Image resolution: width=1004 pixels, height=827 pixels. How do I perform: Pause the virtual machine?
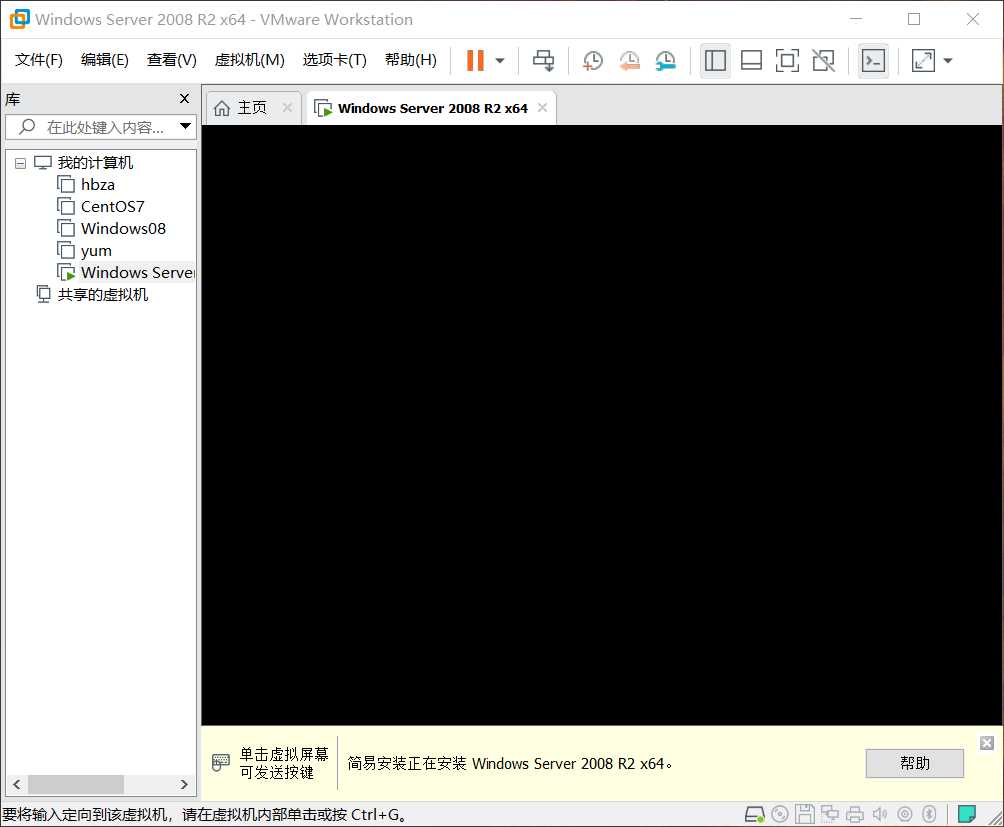coord(475,61)
